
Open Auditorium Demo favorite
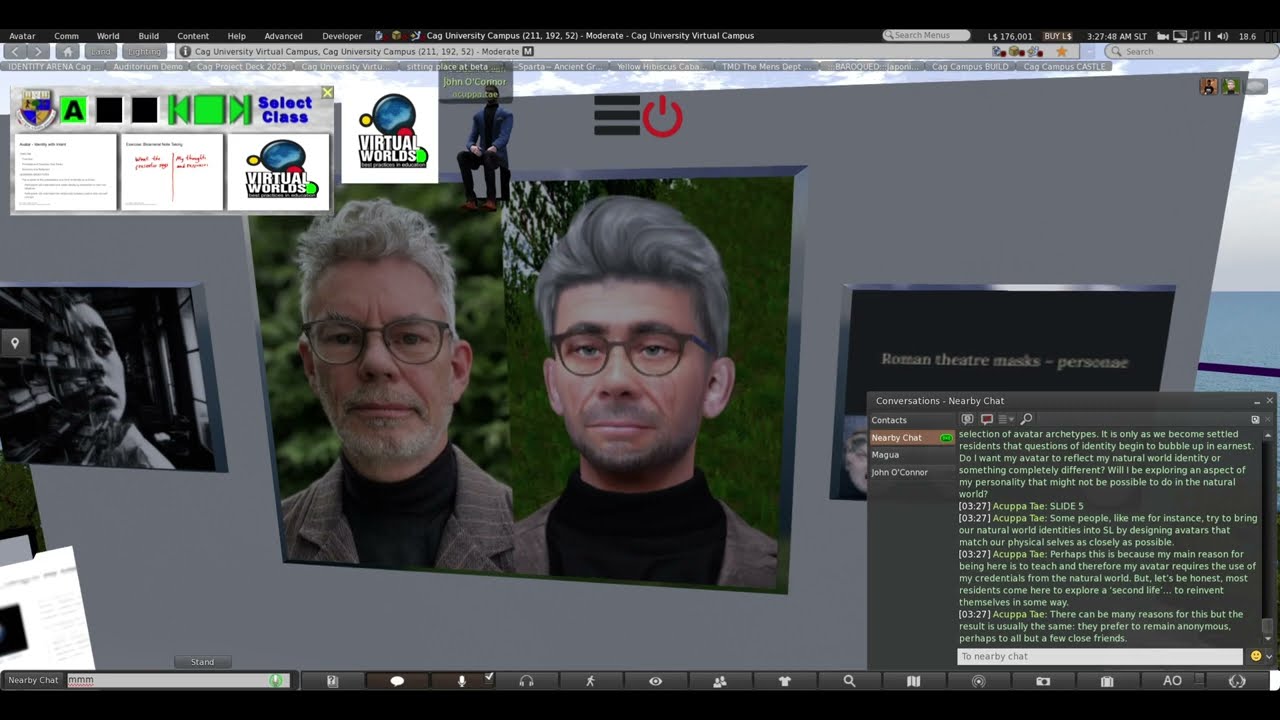(147, 67)
